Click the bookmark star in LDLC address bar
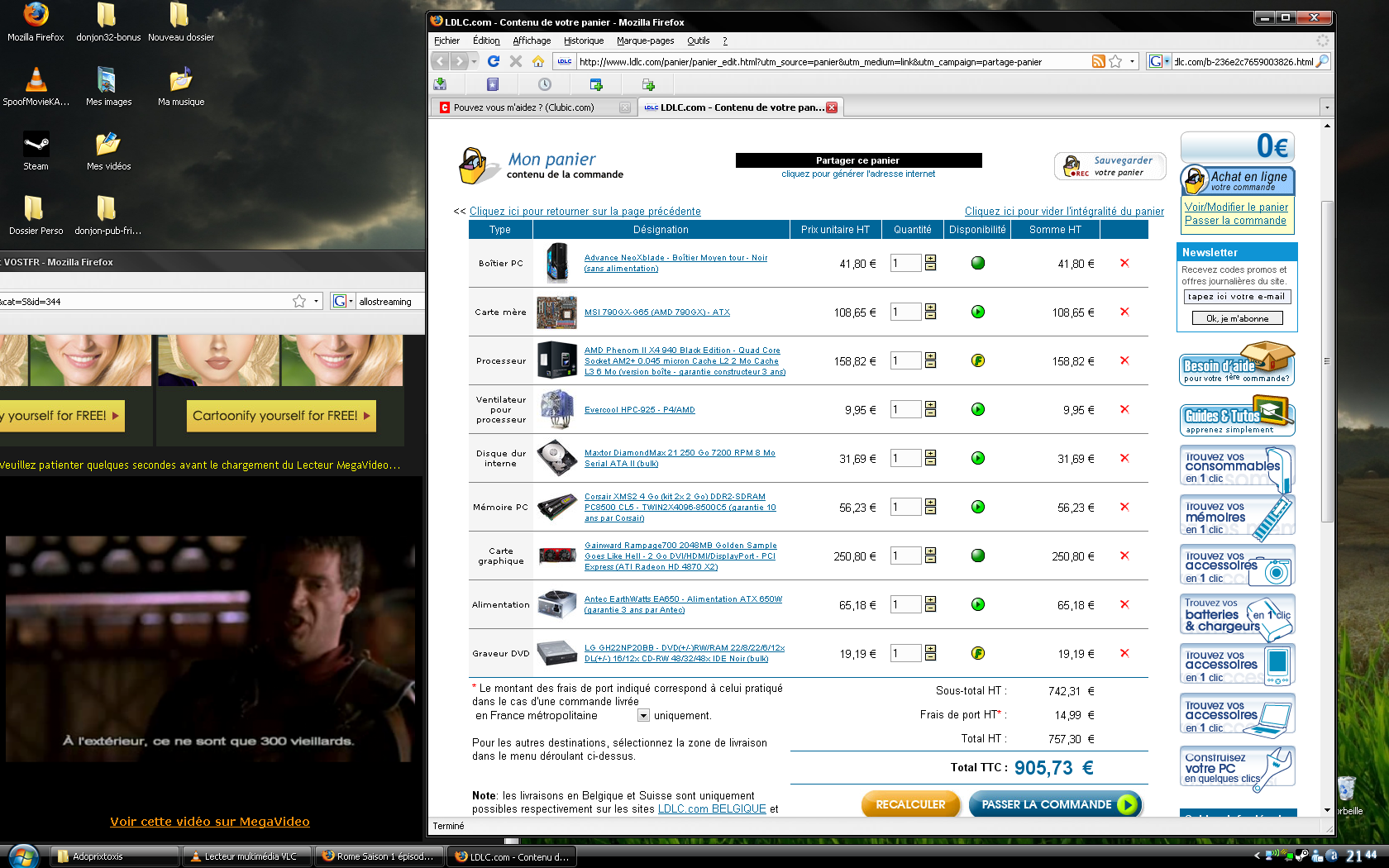 (x=1115, y=61)
